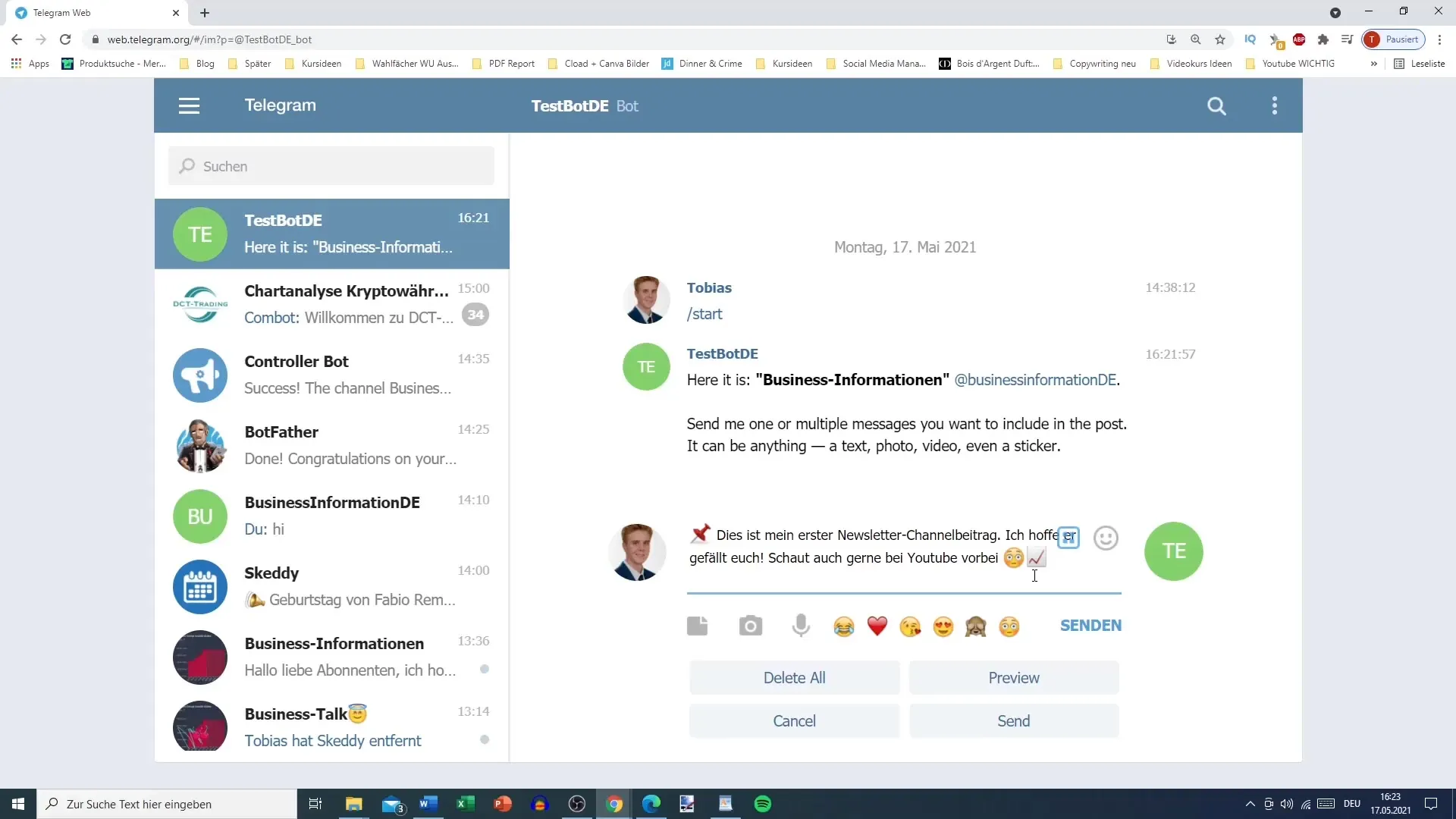
Task: Open the Chartanalyse Kryptowähr... chat
Action: pyautogui.click(x=331, y=305)
